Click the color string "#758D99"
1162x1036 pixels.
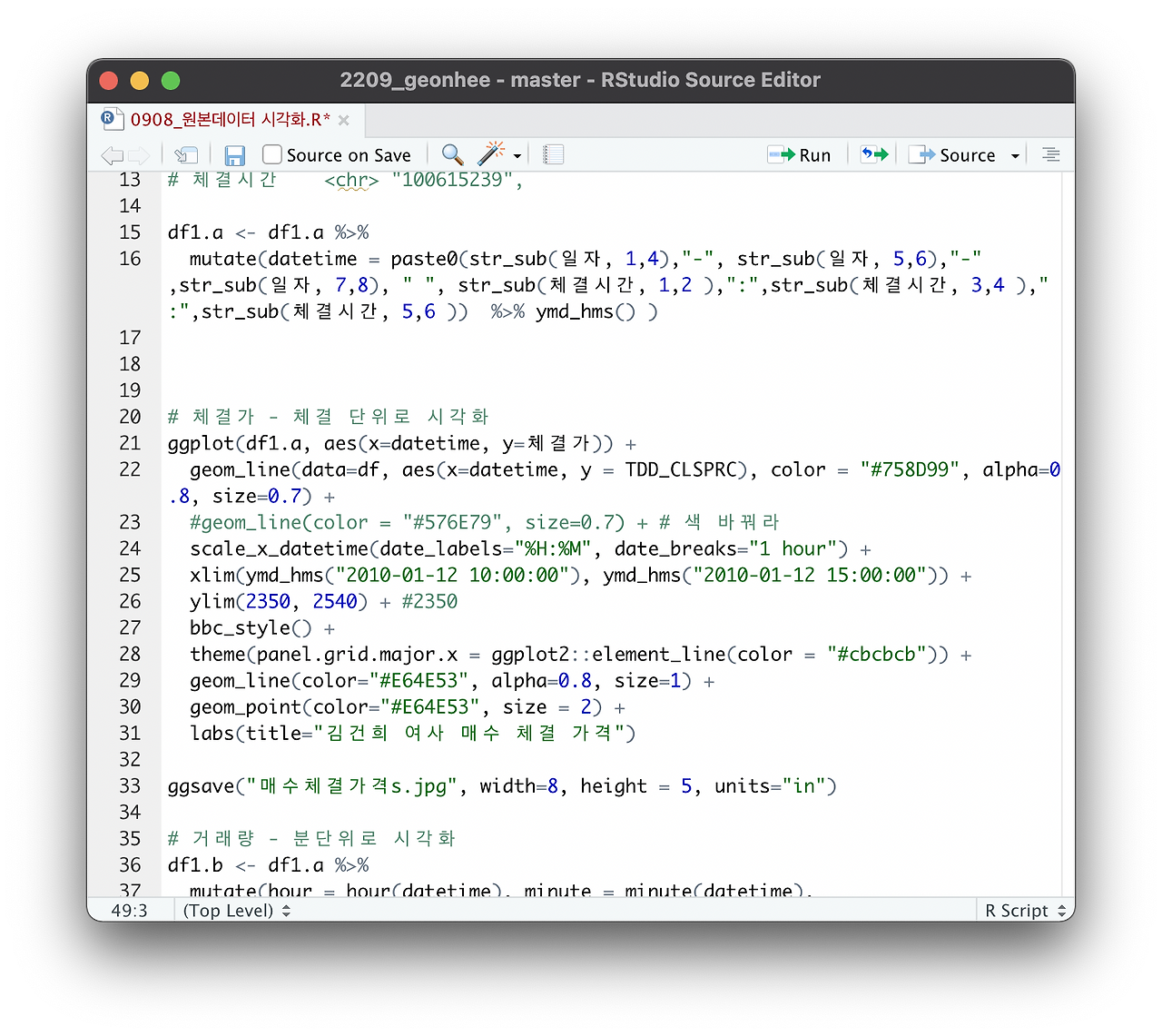coord(910,469)
